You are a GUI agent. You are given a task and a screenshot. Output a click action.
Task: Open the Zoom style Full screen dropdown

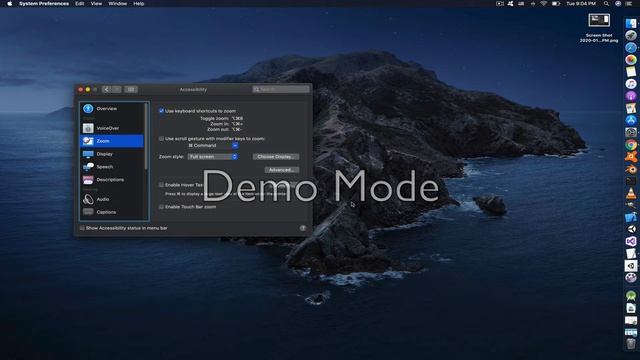213,157
